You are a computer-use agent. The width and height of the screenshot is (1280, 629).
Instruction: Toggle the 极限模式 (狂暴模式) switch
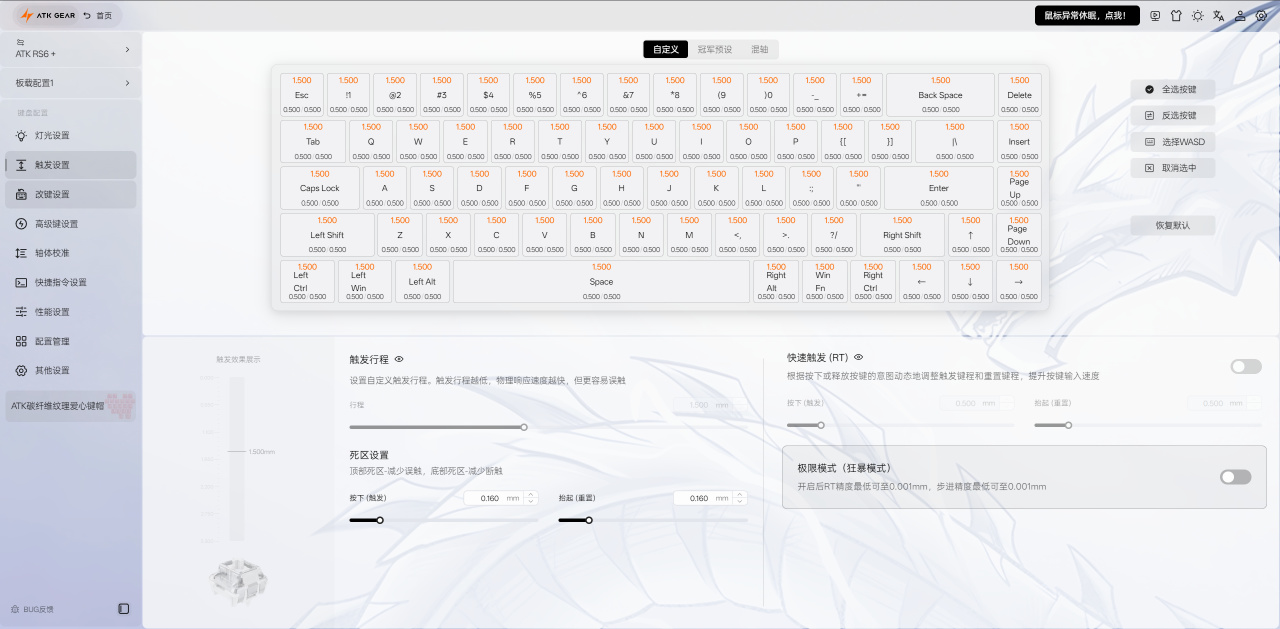[1236, 477]
